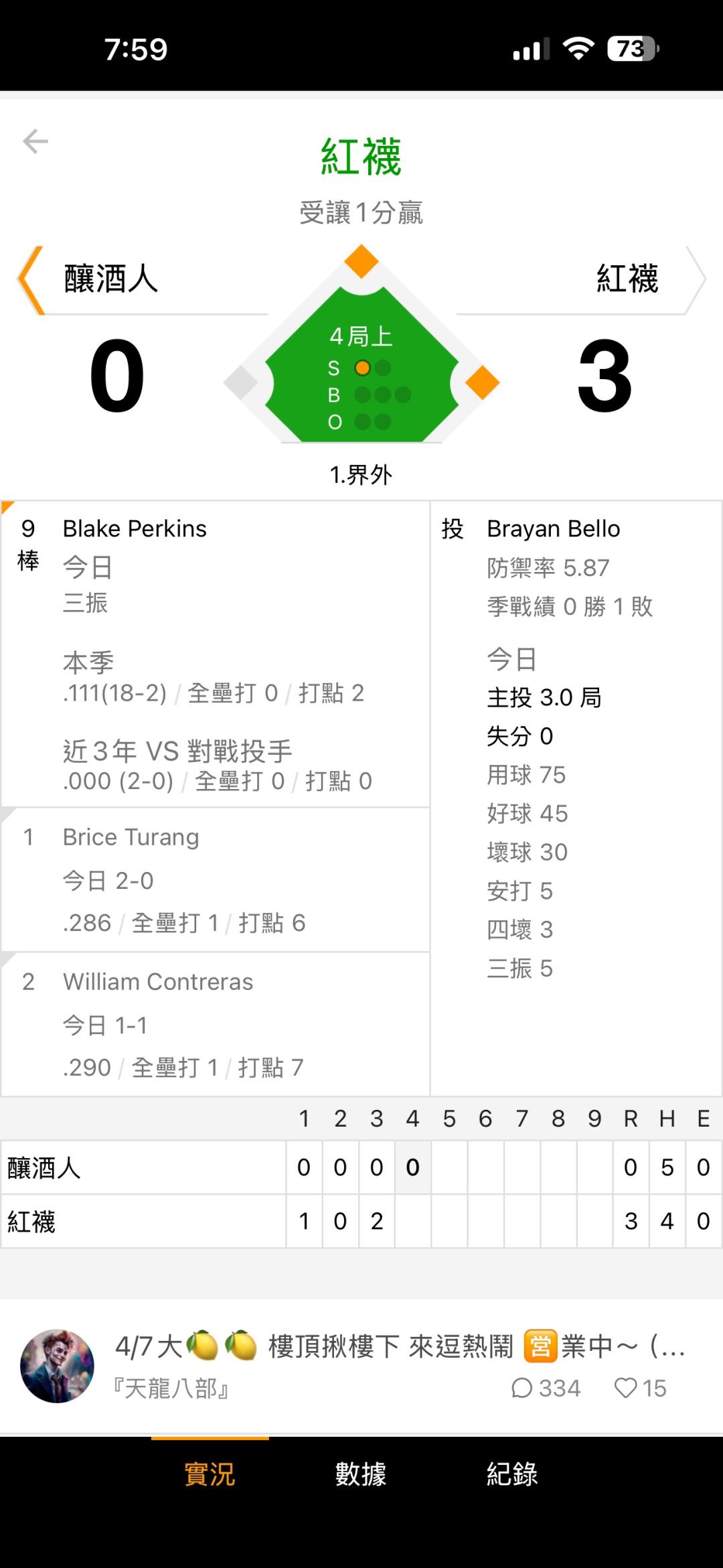Open Brayan Bello pitcher profile
The image size is (723, 1568).
tap(553, 529)
